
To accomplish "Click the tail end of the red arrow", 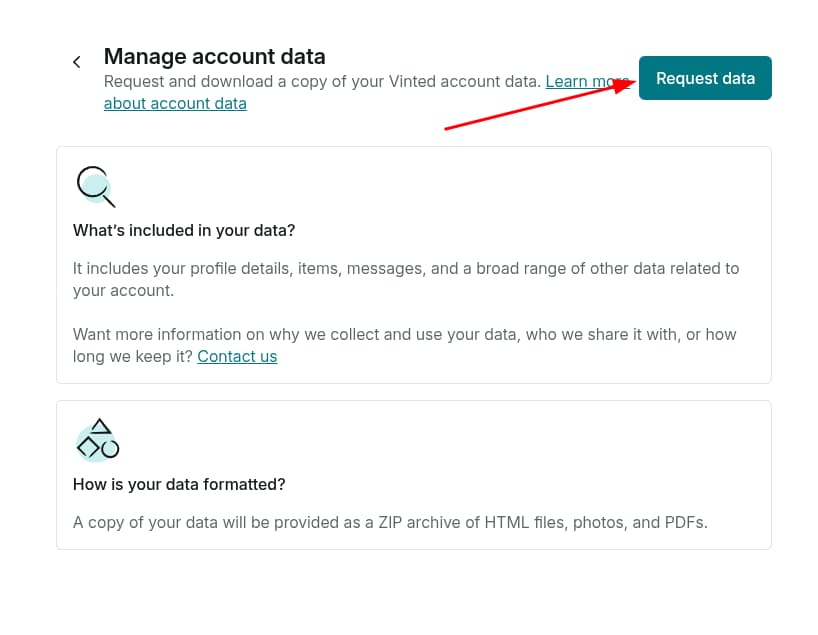I will tap(447, 128).
